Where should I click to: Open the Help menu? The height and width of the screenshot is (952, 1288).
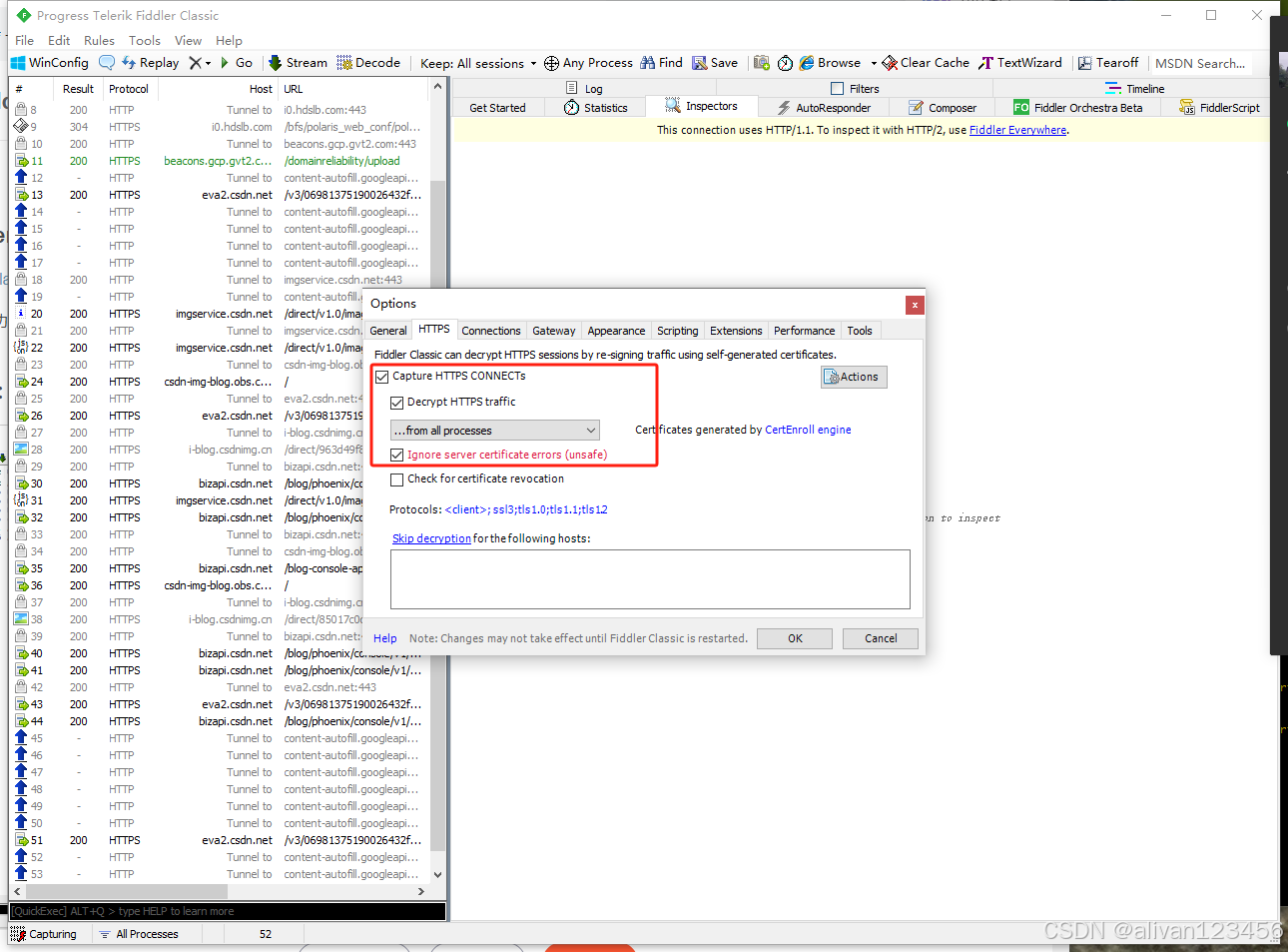click(x=229, y=41)
